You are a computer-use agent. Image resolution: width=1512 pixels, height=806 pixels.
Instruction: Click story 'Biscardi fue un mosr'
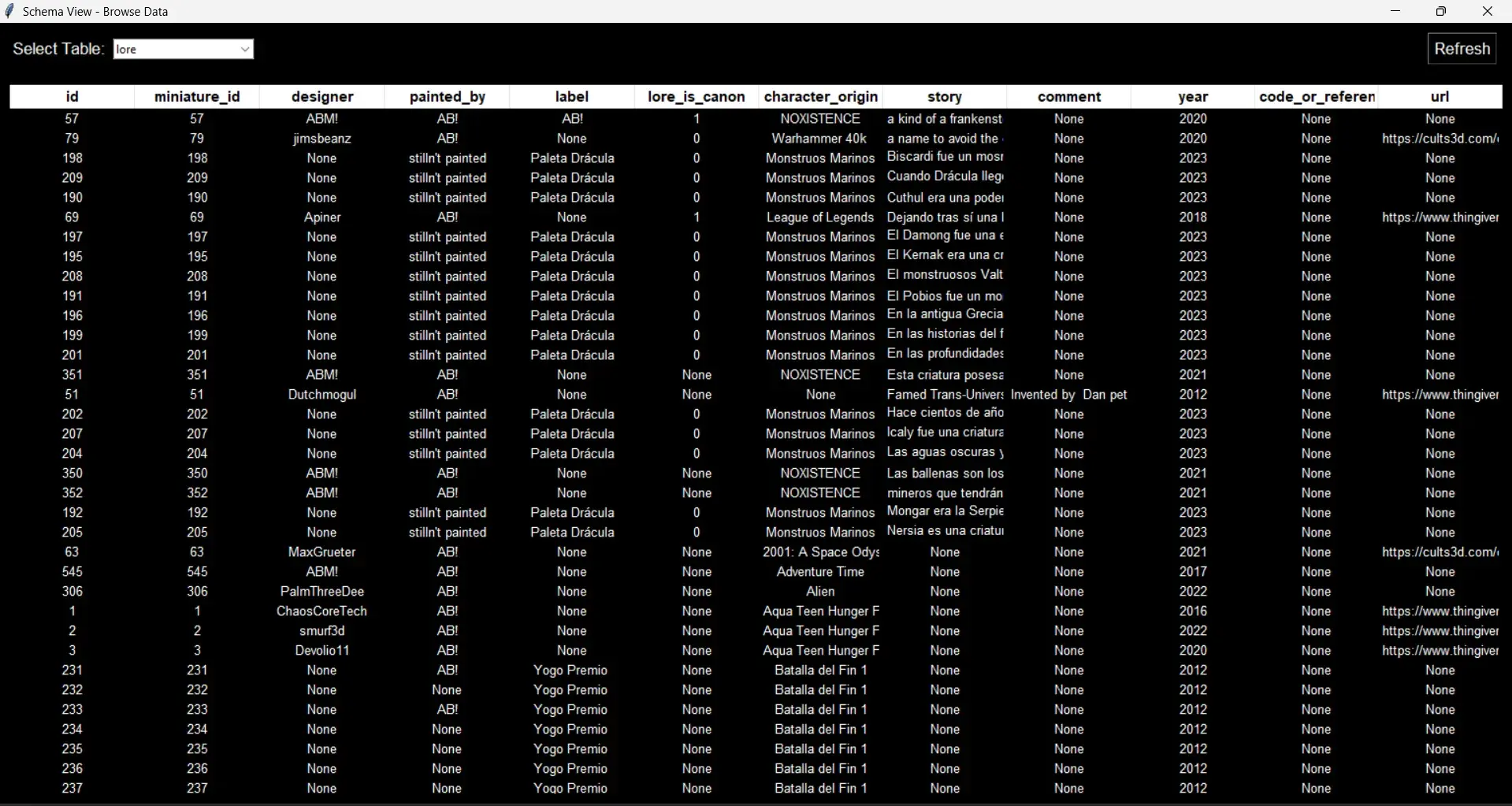point(945,158)
